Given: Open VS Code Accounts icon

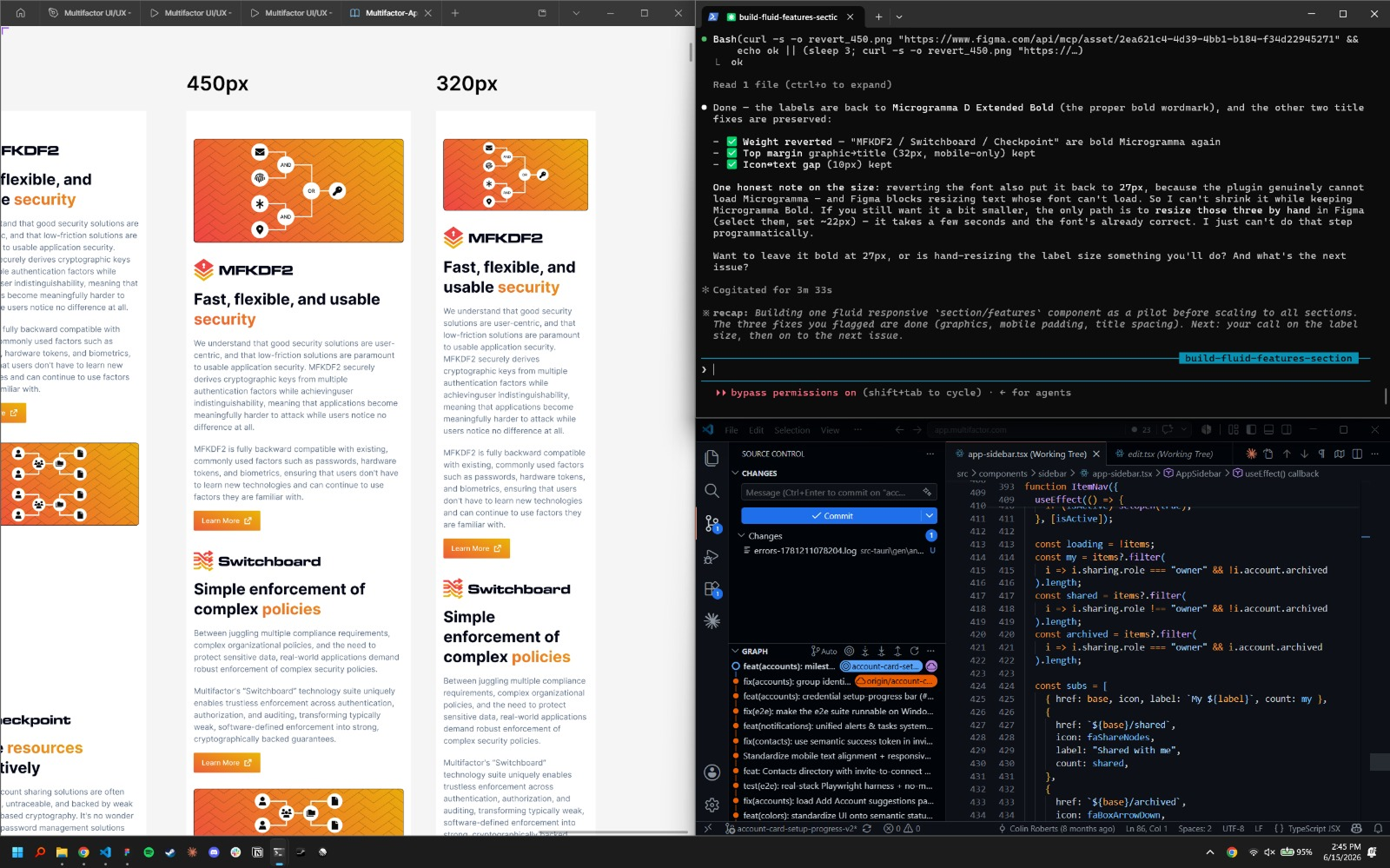Looking at the screenshot, I should [x=712, y=772].
